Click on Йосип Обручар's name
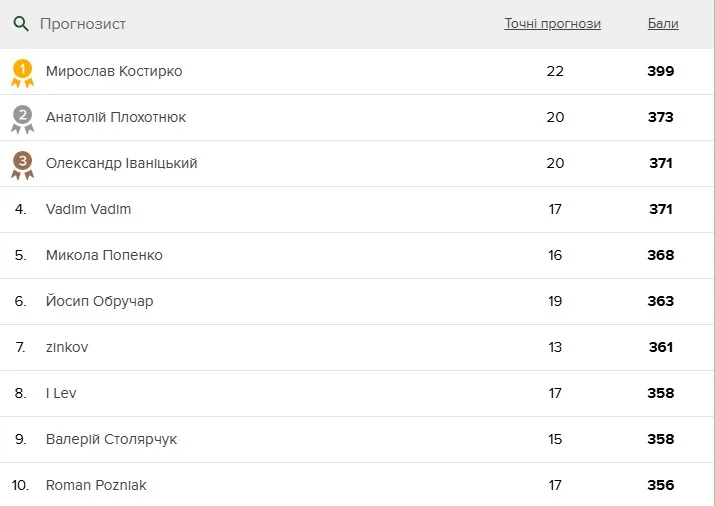Screen dimensions: 715x506 click(x=99, y=301)
